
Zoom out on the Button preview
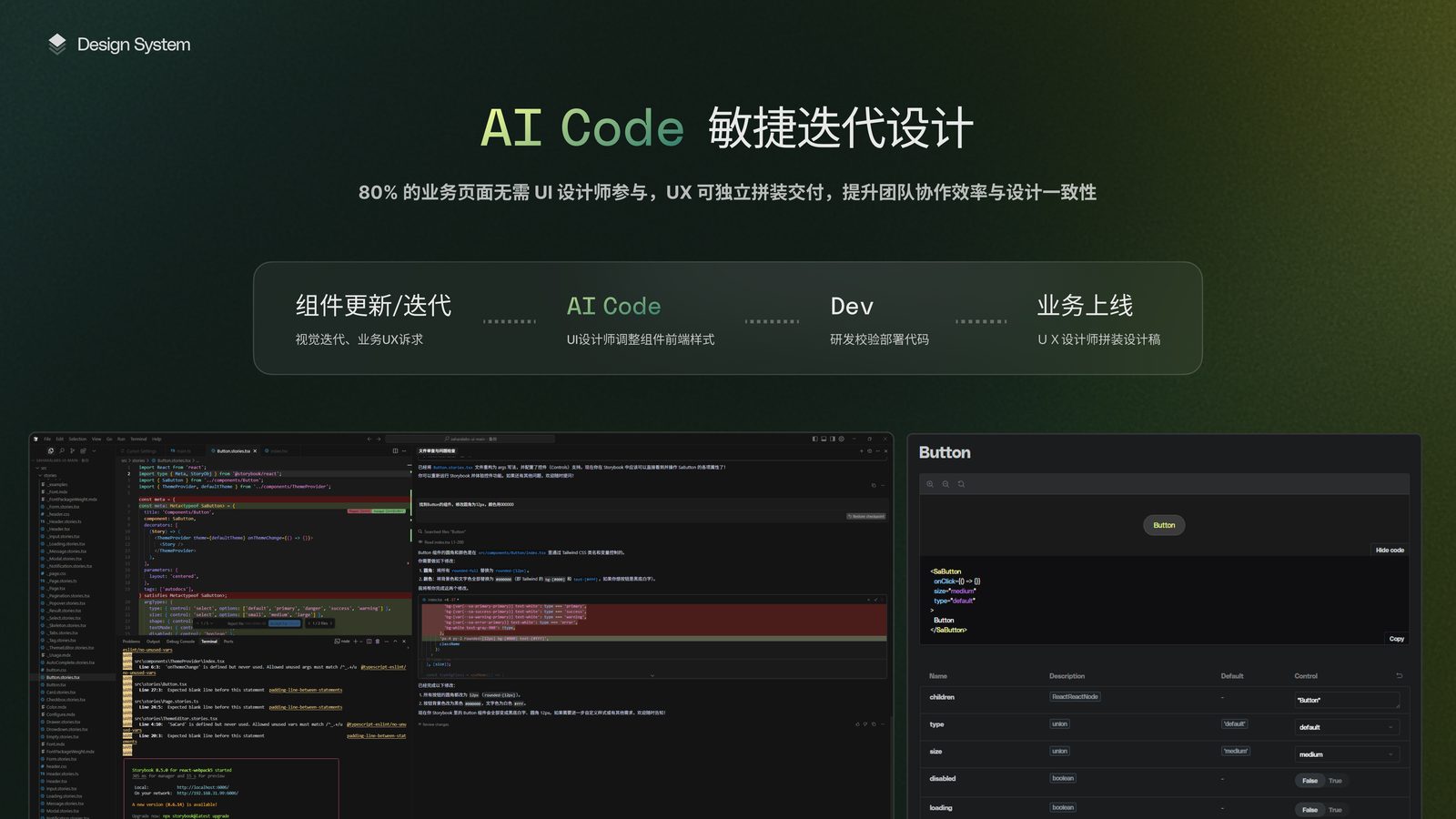[x=945, y=484]
